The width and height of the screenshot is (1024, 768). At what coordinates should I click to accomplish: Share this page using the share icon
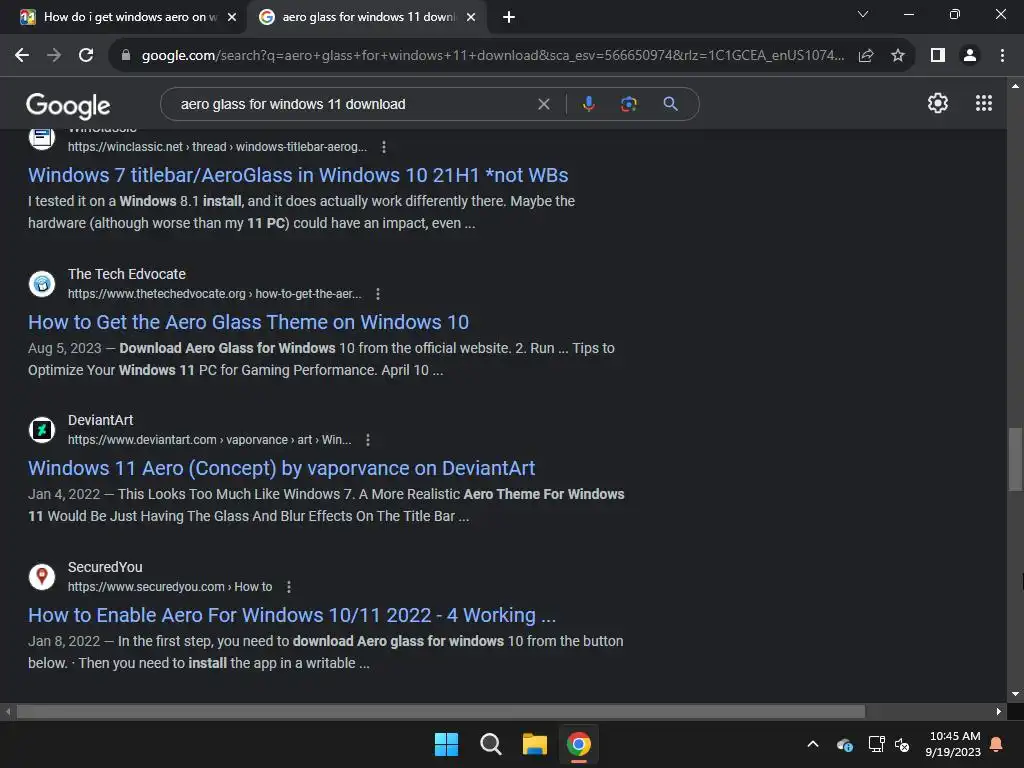click(866, 56)
